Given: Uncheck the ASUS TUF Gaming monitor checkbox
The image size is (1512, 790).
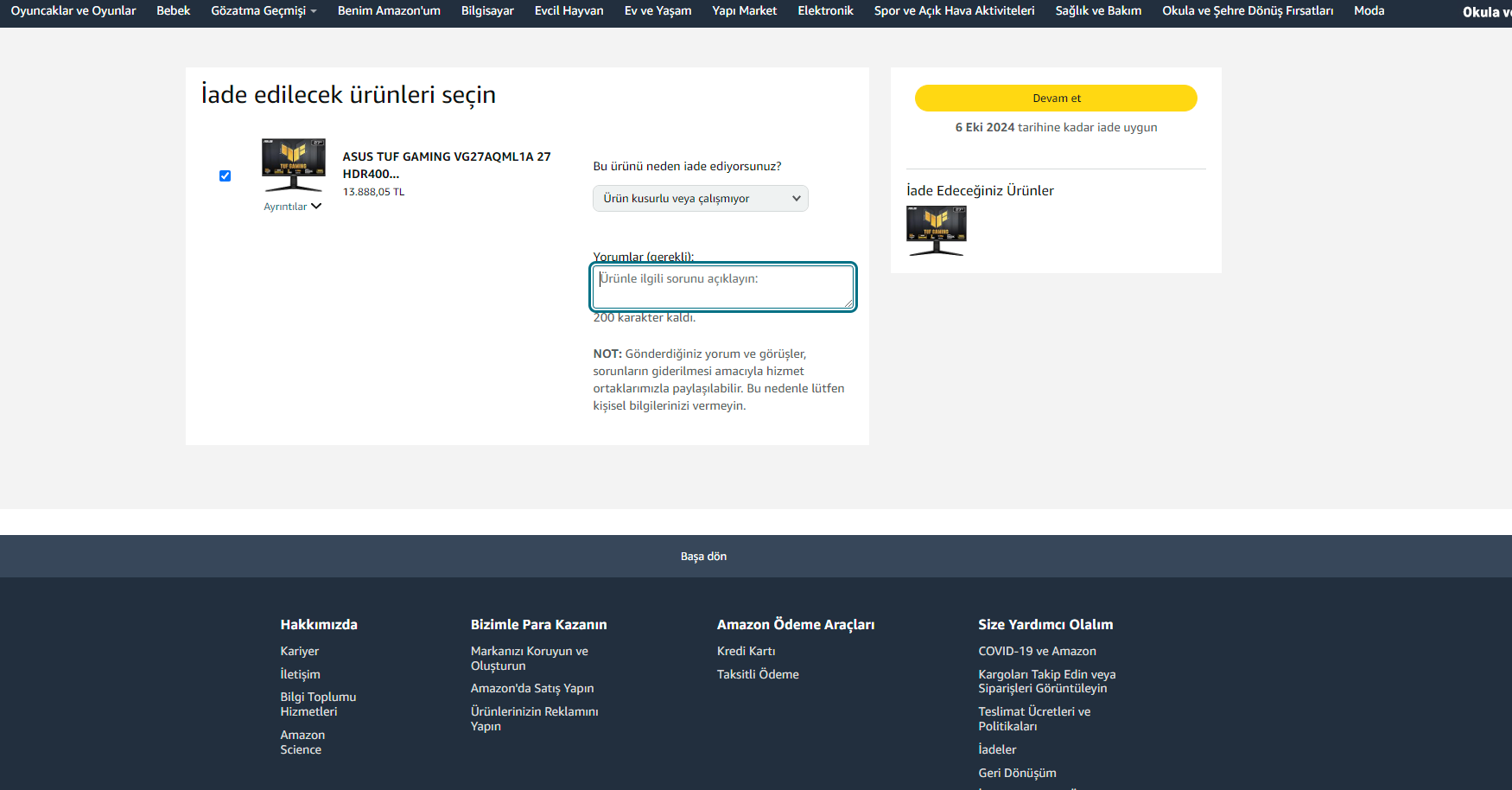Looking at the screenshot, I should point(225,175).
